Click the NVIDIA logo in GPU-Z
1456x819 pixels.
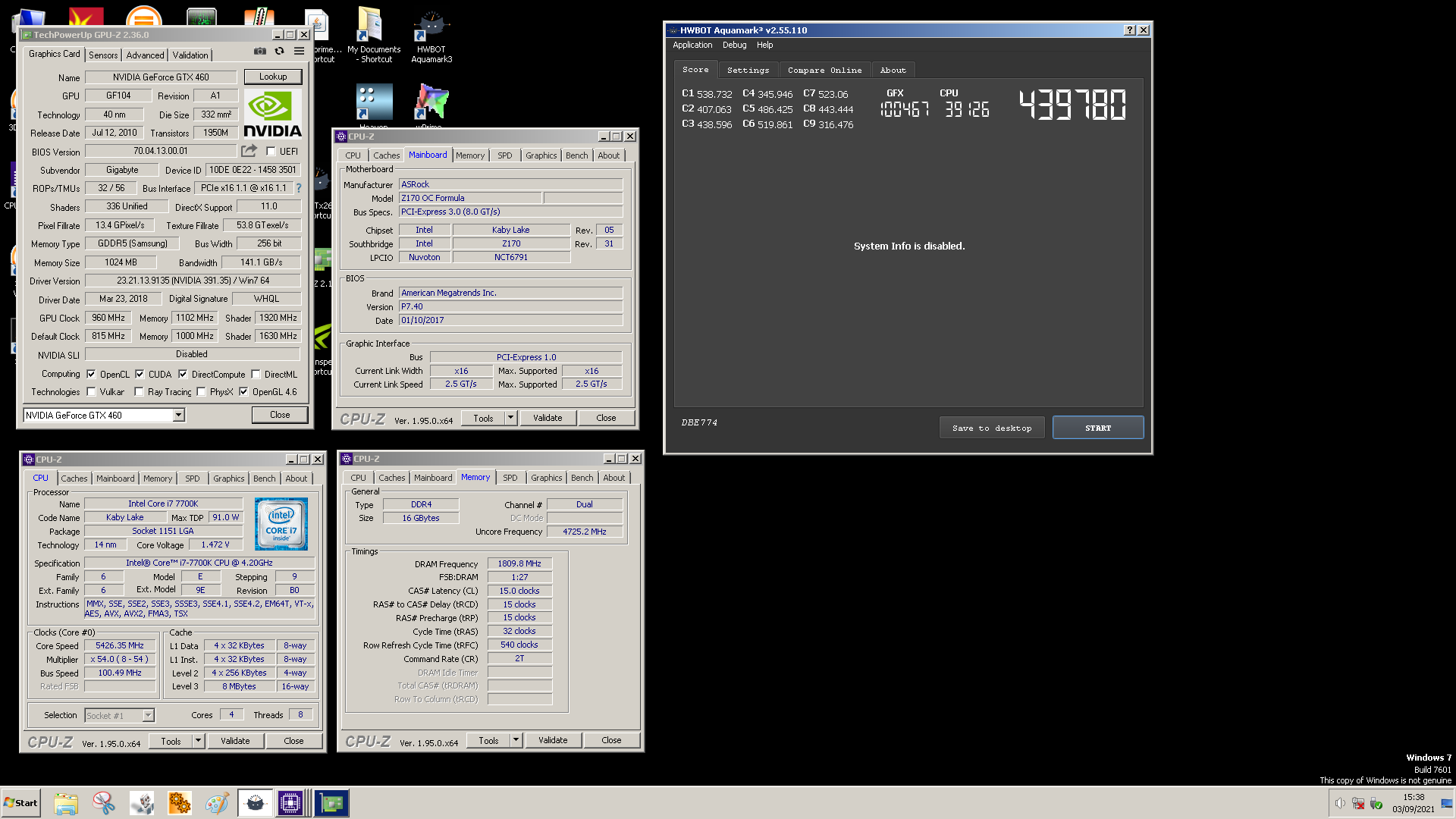click(272, 115)
